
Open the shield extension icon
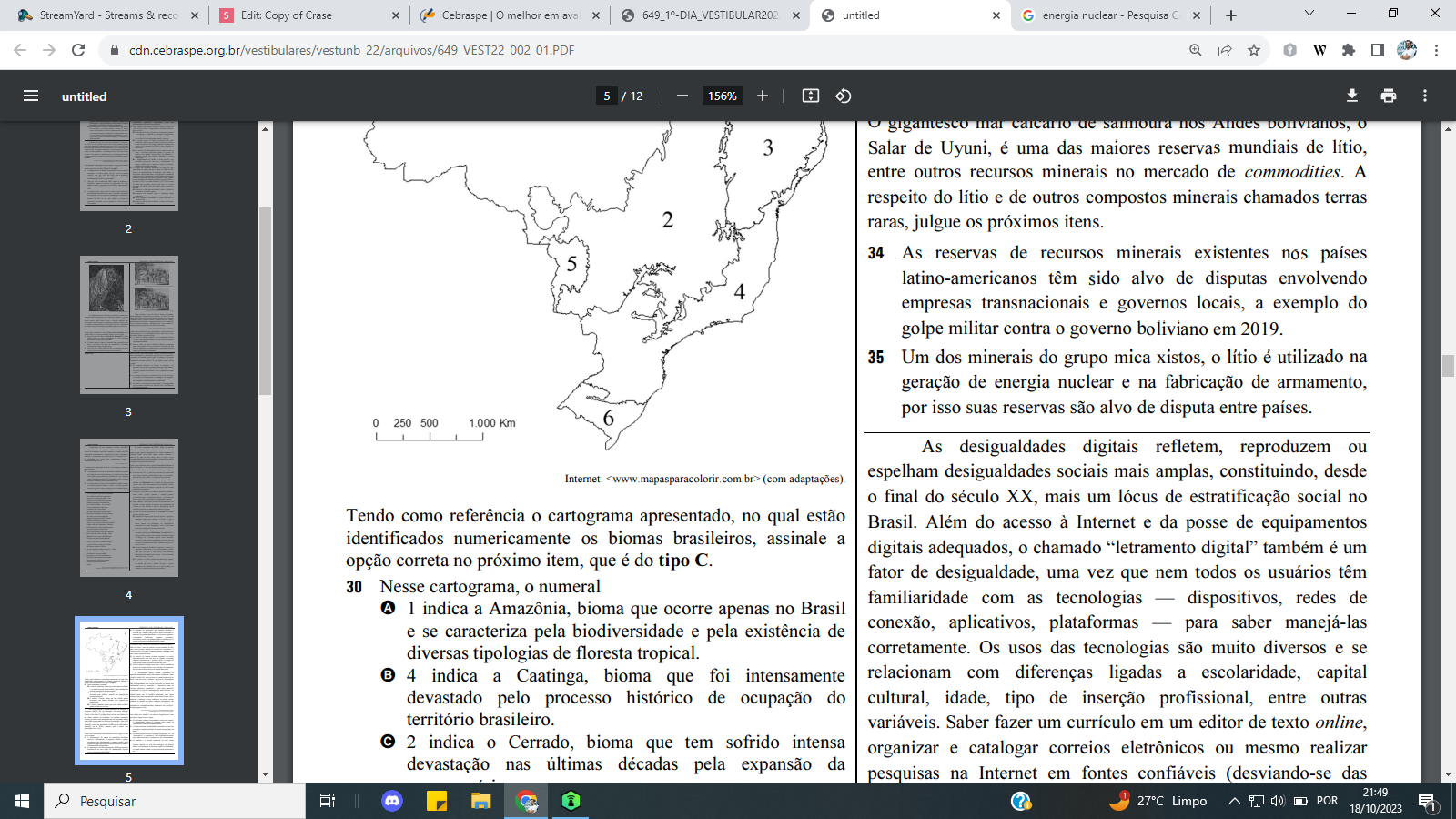click(1289, 50)
